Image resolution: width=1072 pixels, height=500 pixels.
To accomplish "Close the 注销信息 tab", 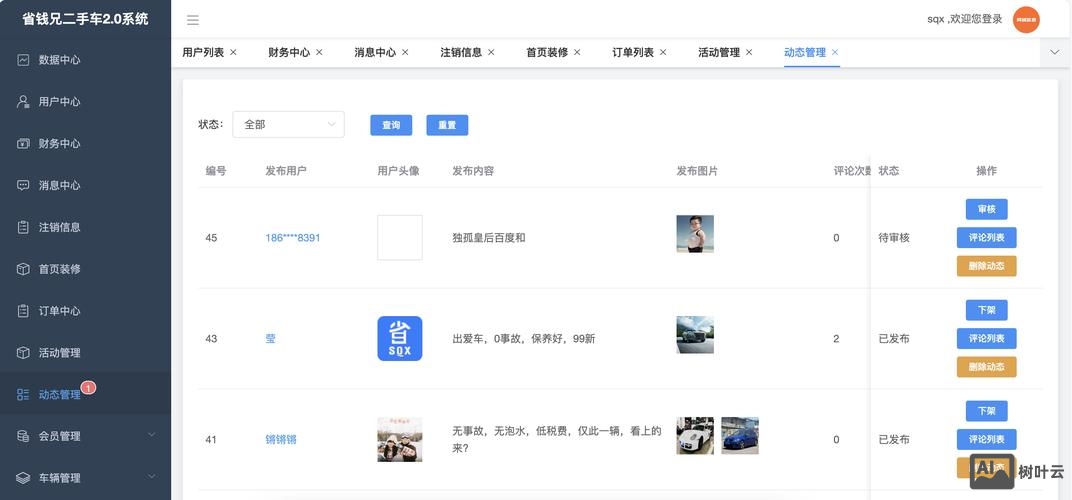I will 492,53.
